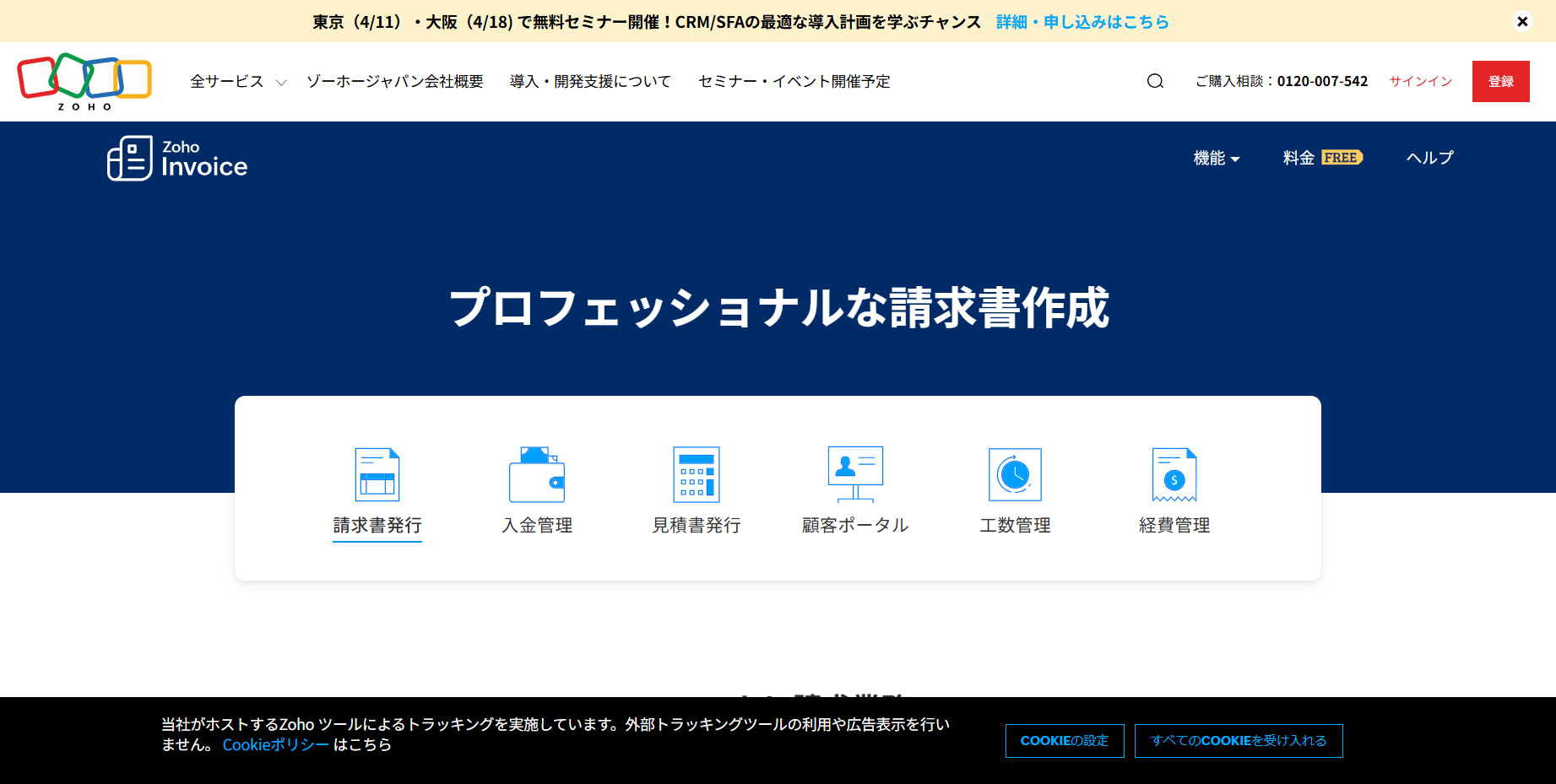Screen dimensions: 1556x784
Task: Expand the 機能 features dropdown
Action: (x=1217, y=158)
